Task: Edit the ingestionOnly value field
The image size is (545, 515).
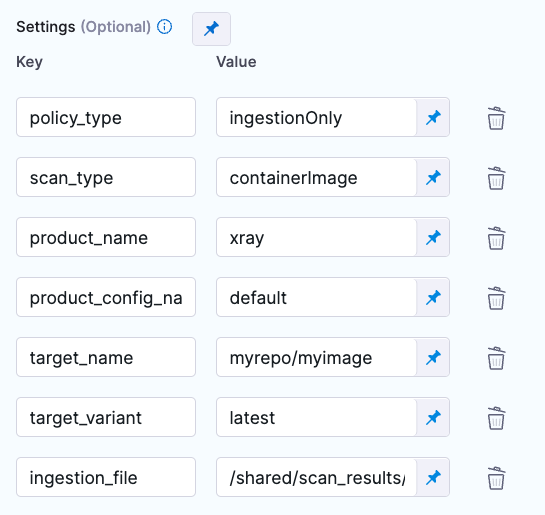Action: click(316, 117)
